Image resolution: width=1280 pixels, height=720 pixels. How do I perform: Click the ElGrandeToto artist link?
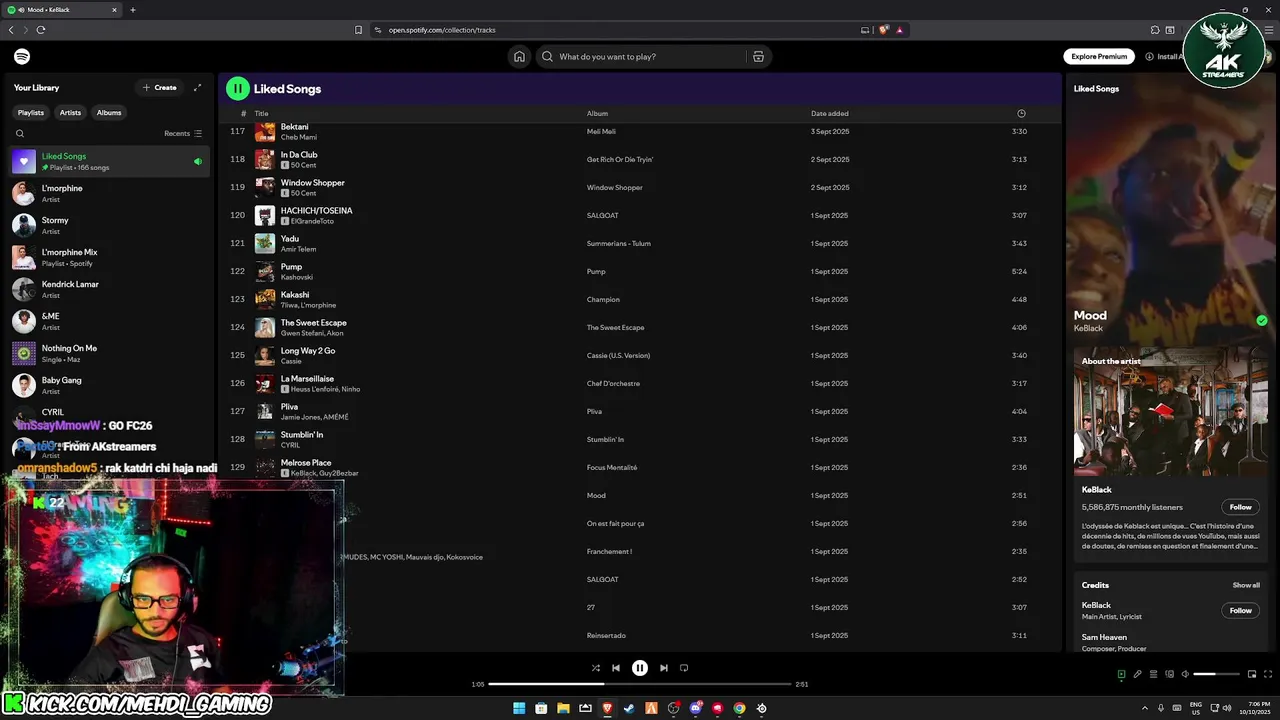click(x=310, y=221)
